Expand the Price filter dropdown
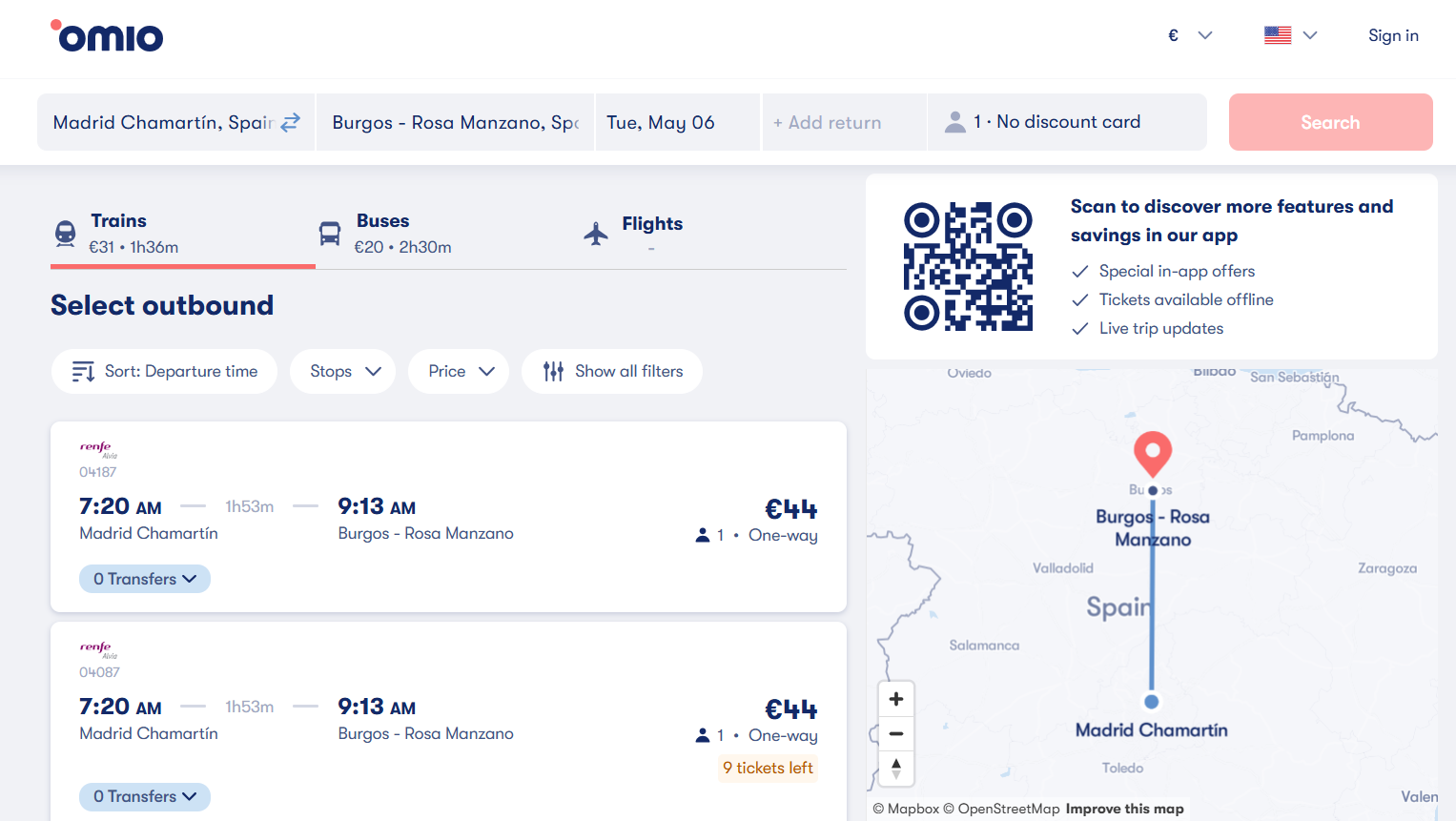Viewport: 1456px width, 821px height. coord(461,371)
